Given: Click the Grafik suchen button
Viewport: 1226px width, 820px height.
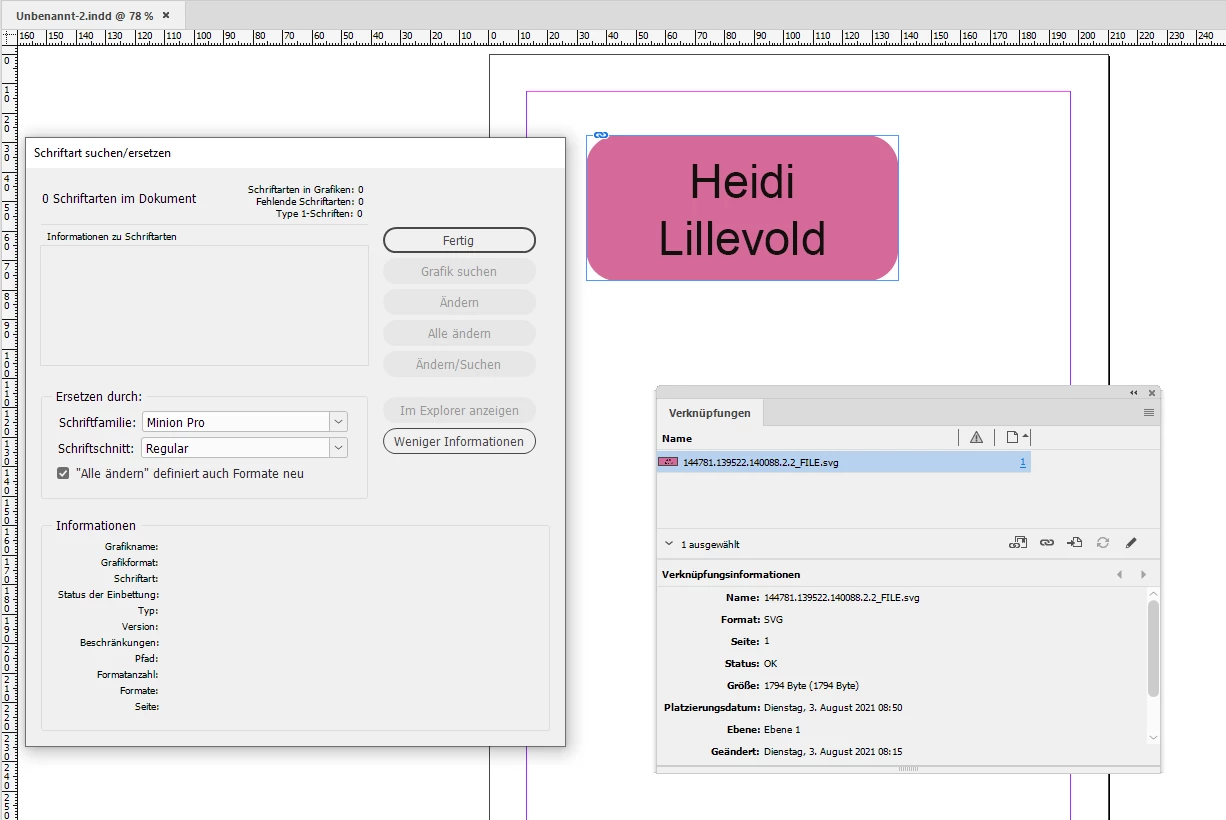Looking at the screenshot, I should click(459, 271).
